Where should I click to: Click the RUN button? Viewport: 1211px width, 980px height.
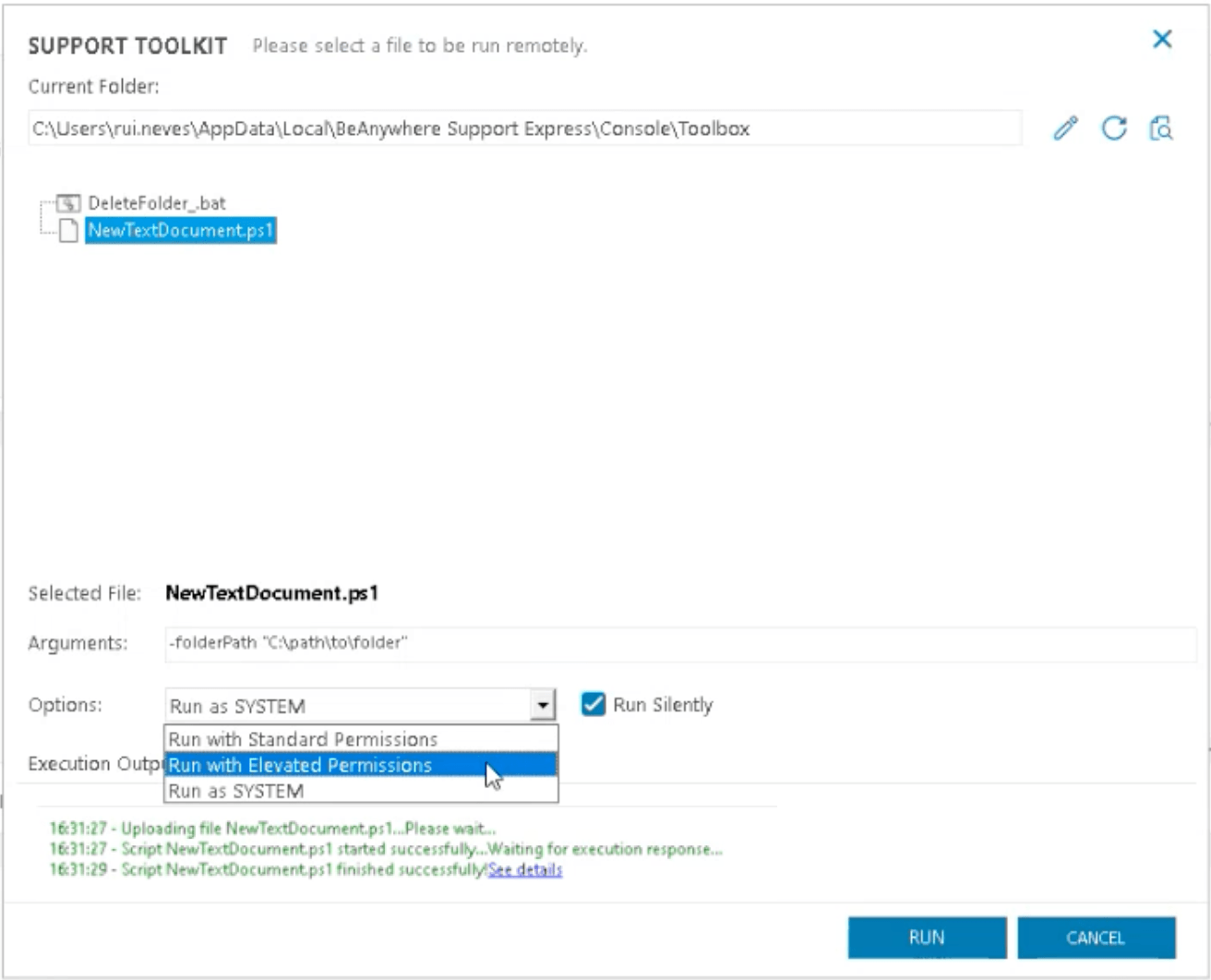tap(927, 938)
